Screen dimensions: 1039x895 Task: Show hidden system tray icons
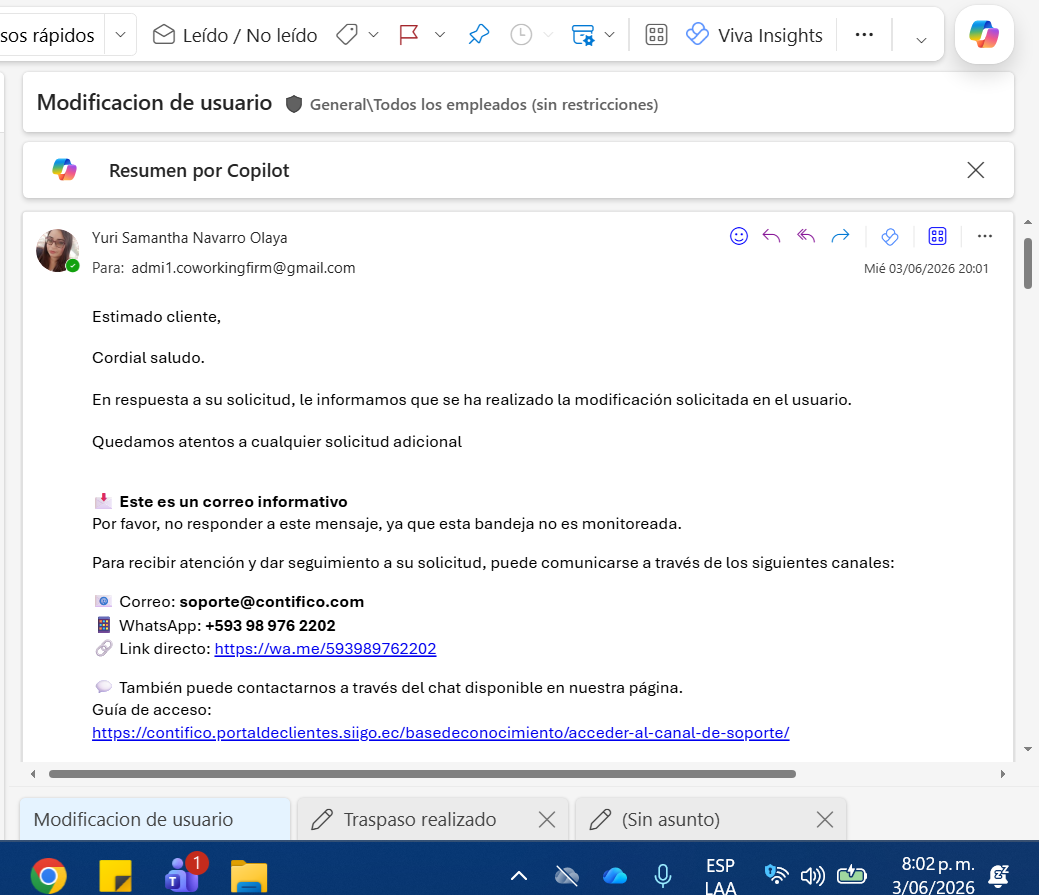pos(519,876)
